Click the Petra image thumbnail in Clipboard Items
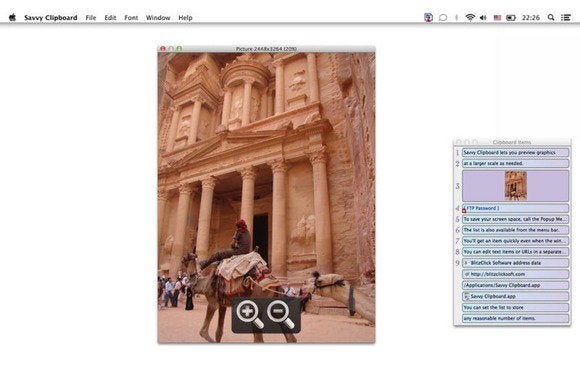 coord(516,186)
